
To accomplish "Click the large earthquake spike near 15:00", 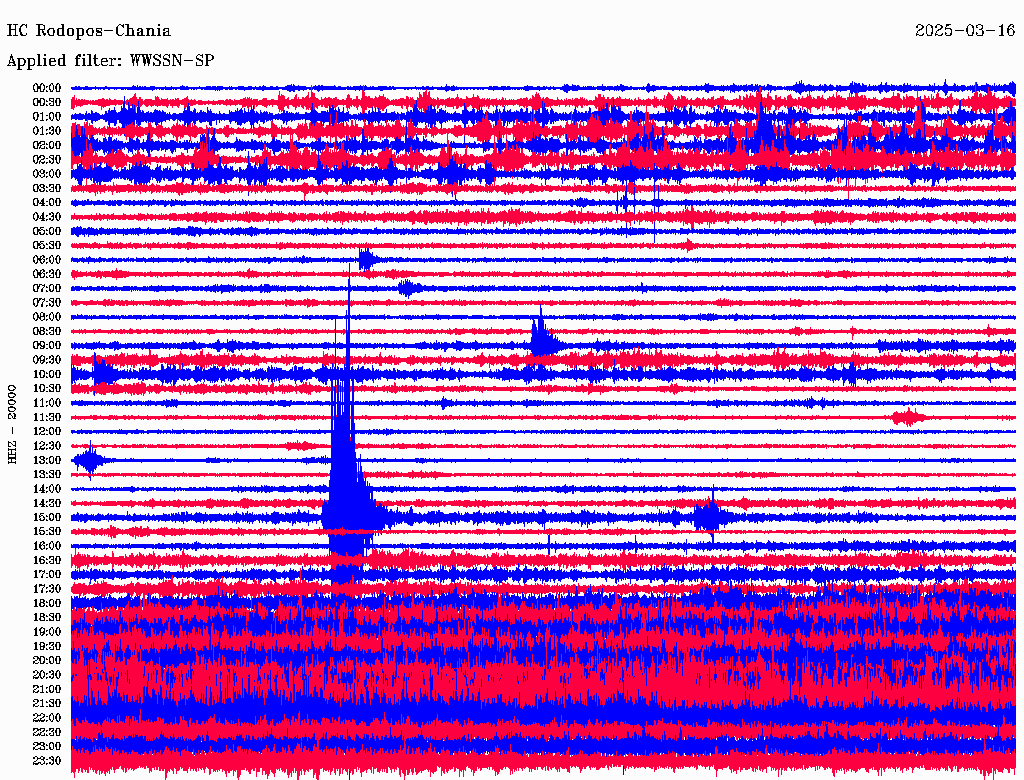I will [x=346, y=480].
